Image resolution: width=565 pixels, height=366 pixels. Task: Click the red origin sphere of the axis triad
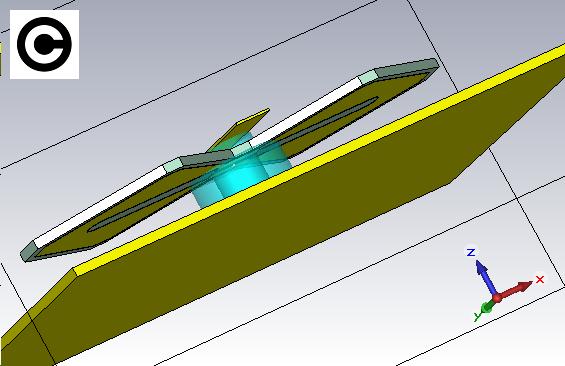pyautogui.click(x=497, y=298)
